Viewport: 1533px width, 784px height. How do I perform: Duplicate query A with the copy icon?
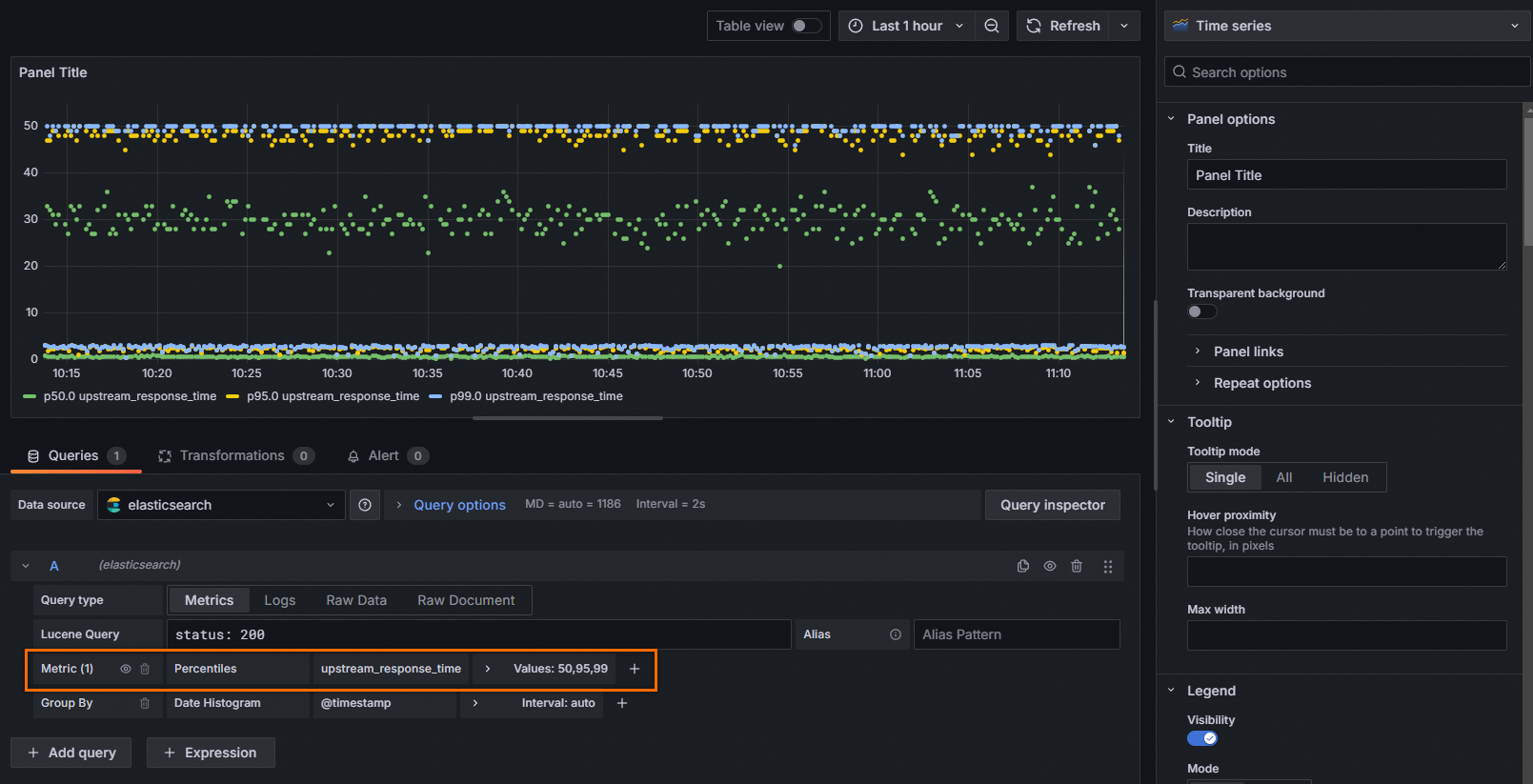point(1023,566)
